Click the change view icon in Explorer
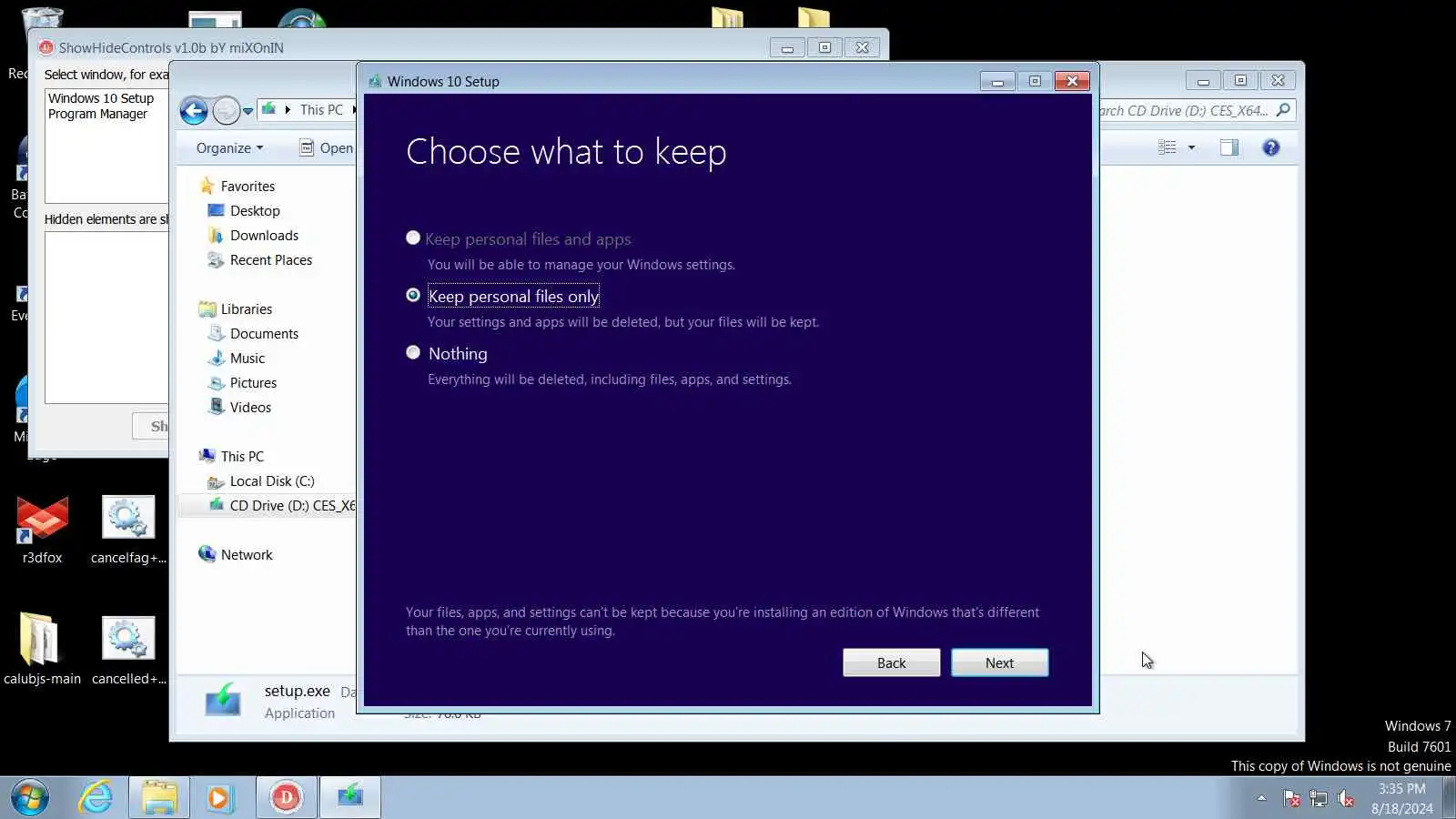 pyautogui.click(x=1167, y=147)
